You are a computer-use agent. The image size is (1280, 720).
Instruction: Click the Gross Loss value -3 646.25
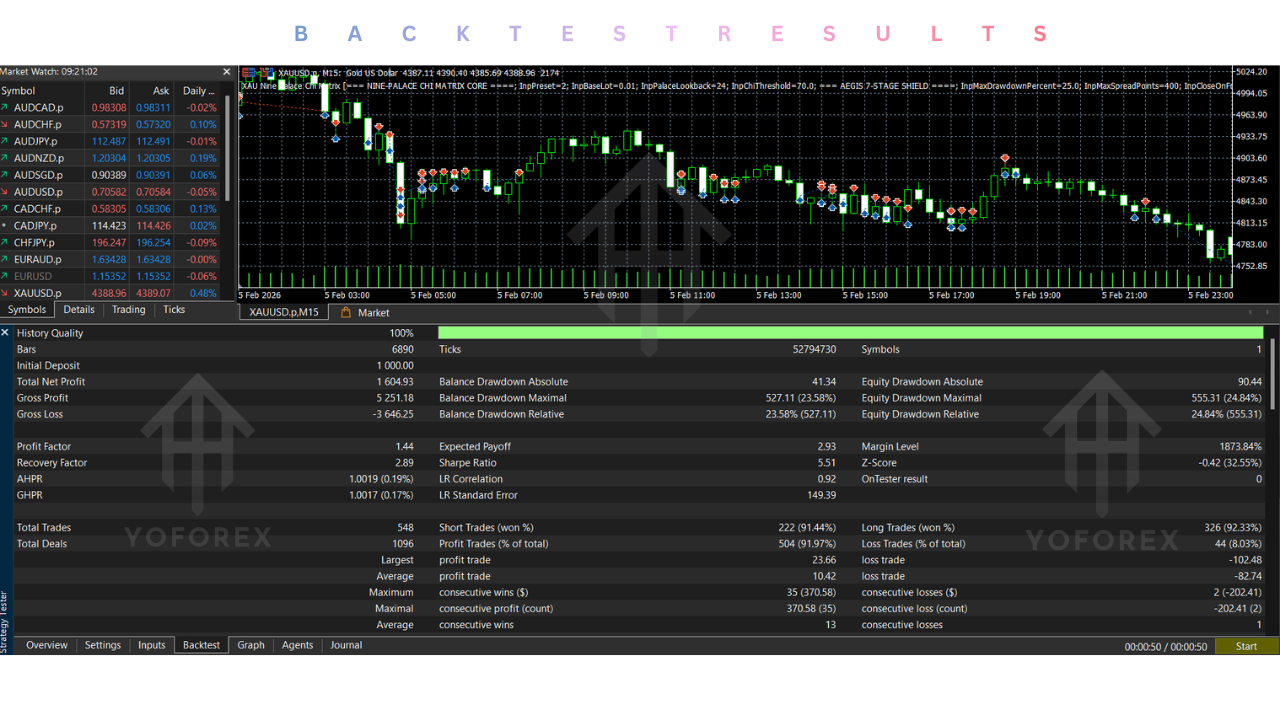(393, 414)
